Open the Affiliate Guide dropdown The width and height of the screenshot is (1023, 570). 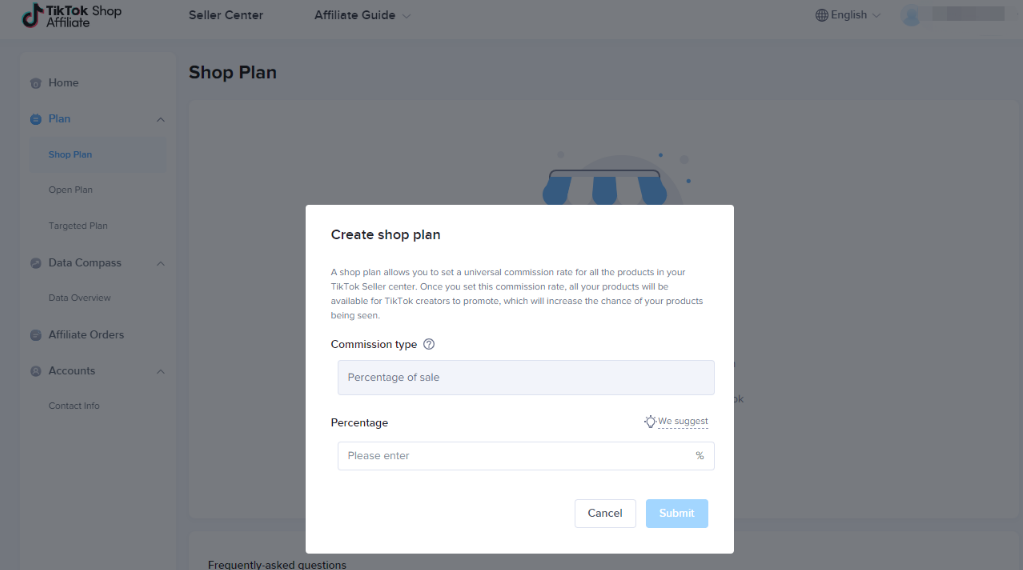tap(362, 15)
